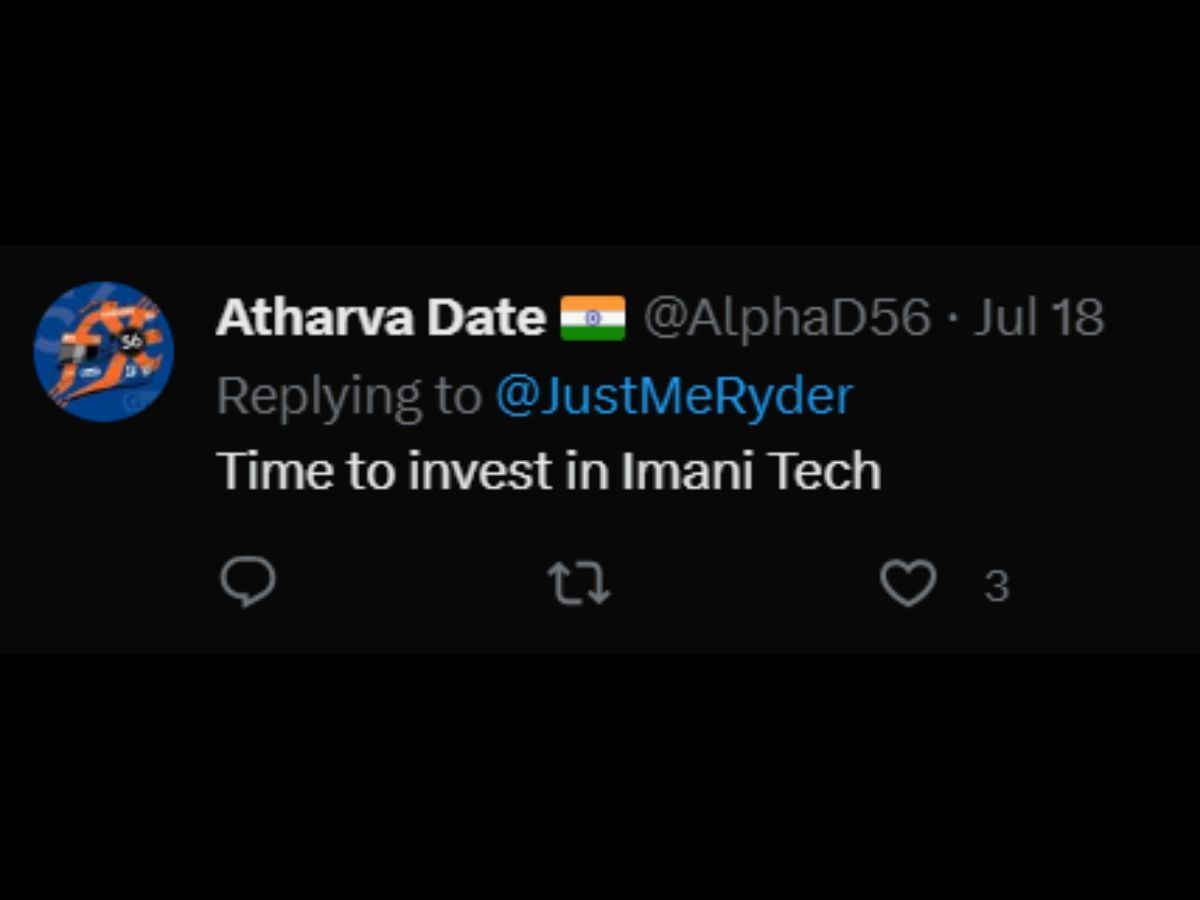The width and height of the screenshot is (1200, 900).
Task: Open the @JustMeRyder mention link
Action: [673, 395]
